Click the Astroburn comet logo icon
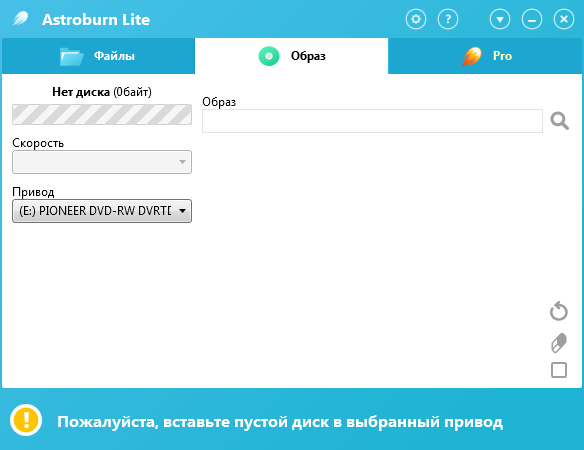This screenshot has height=450, width=584. [x=20, y=19]
